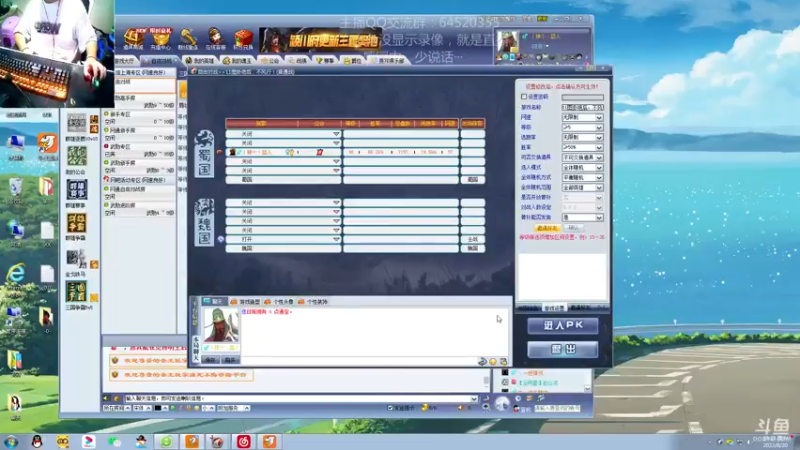The image size is (800, 450).
Task: Open the 逃跑率 dropdown in room settings
Action: (x=583, y=137)
